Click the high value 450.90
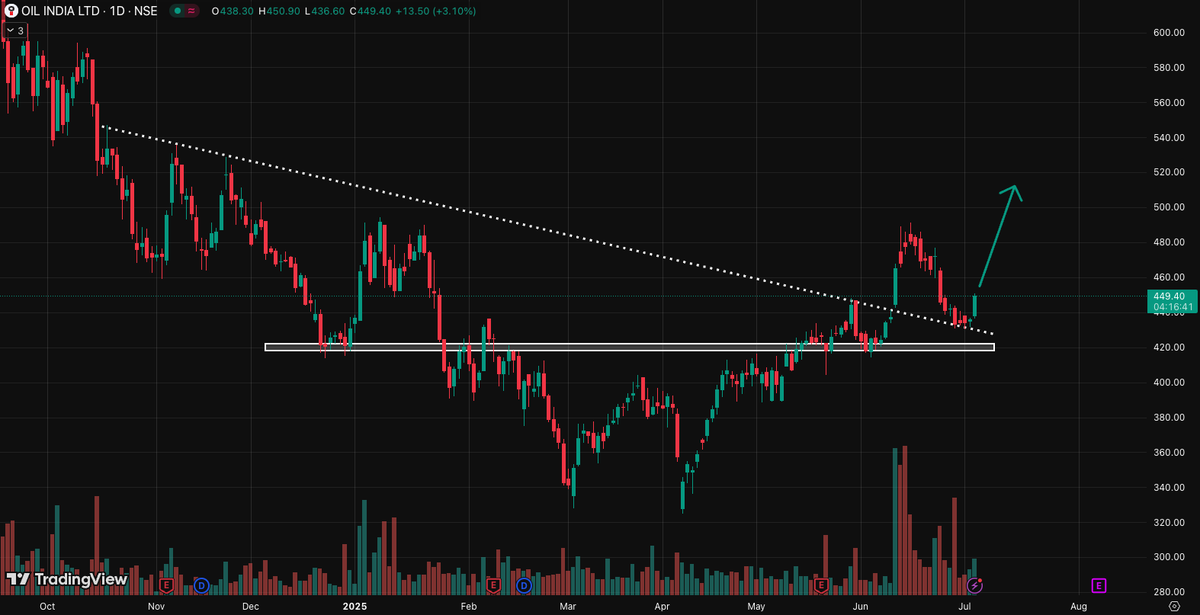 pos(282,11)
